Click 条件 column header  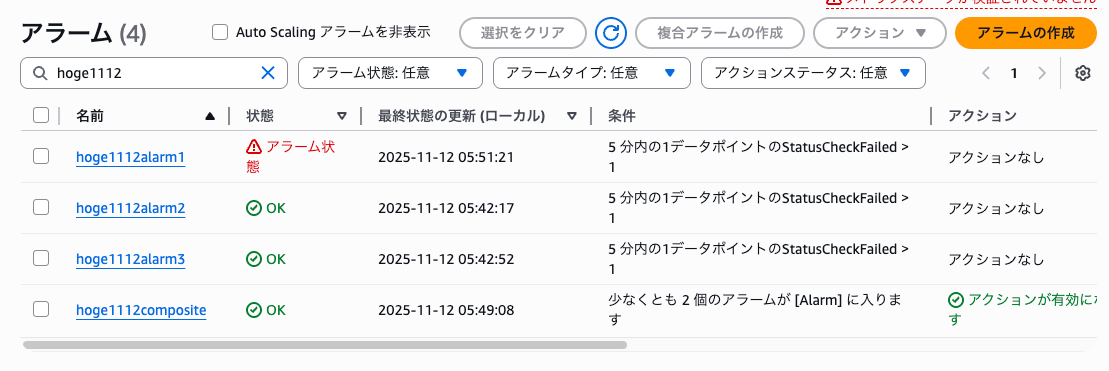[x=622, y=116]
